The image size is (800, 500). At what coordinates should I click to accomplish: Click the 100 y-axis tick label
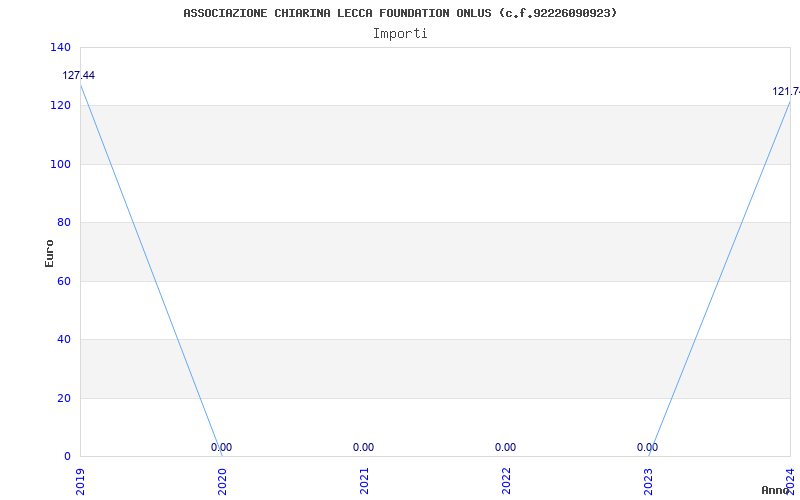[x=60, y=164]
